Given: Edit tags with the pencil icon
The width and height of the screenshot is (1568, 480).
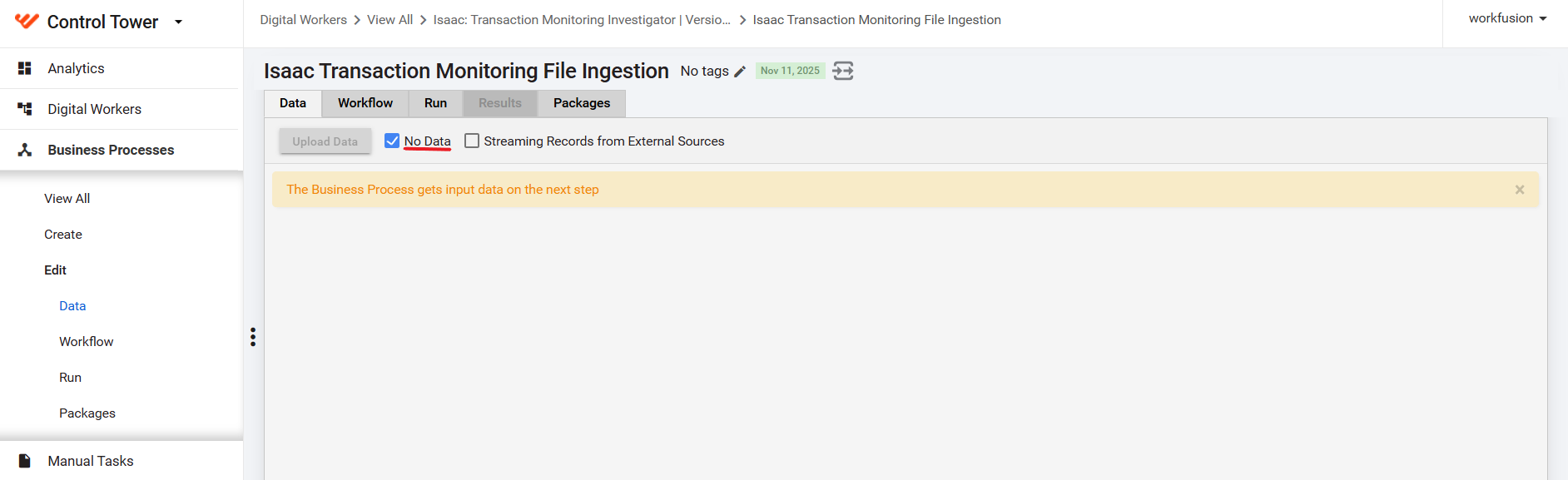Looking at the screenshot, I should 740,72.
